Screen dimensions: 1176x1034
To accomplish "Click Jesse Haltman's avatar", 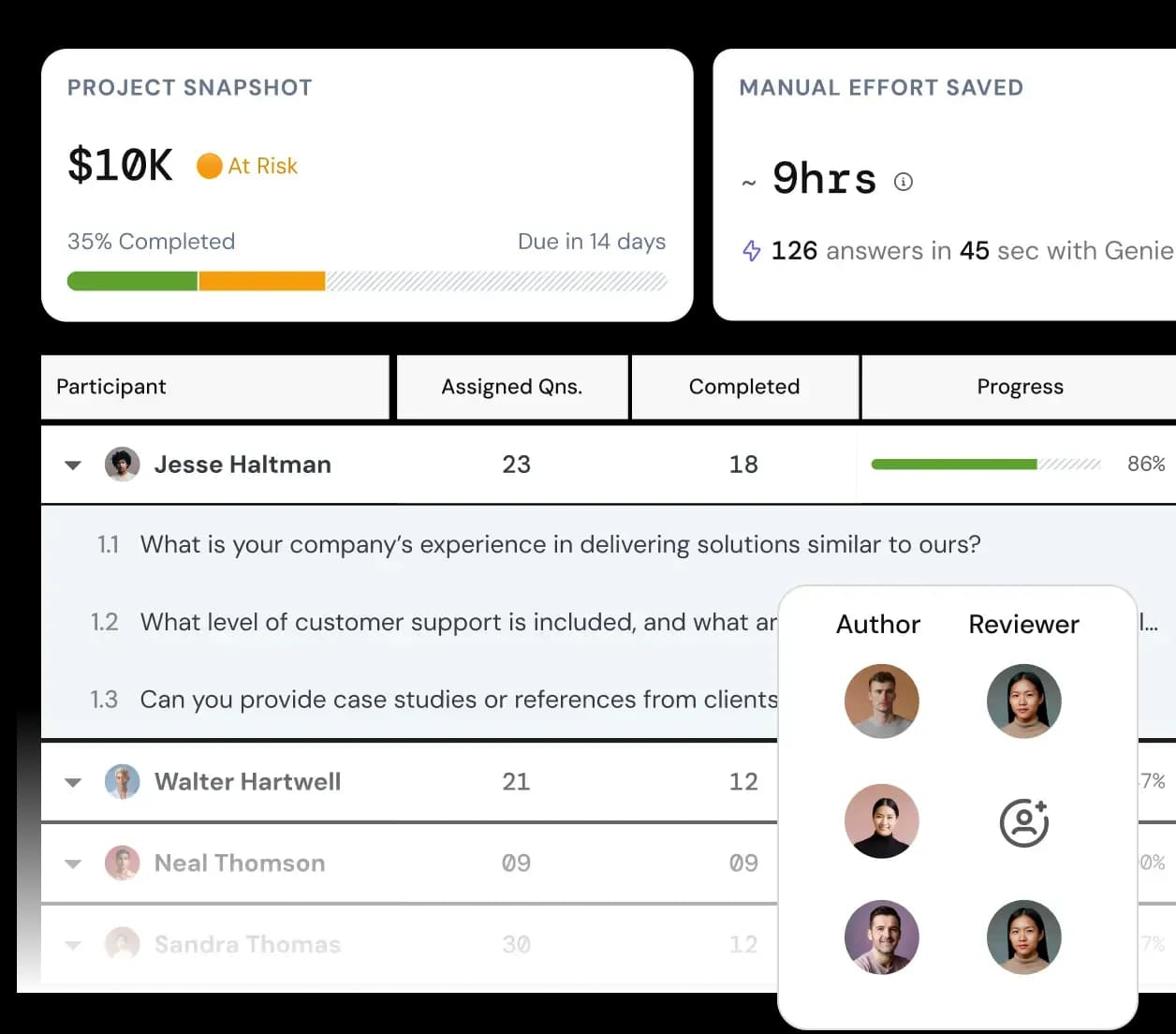I will [x=122, y=465].
